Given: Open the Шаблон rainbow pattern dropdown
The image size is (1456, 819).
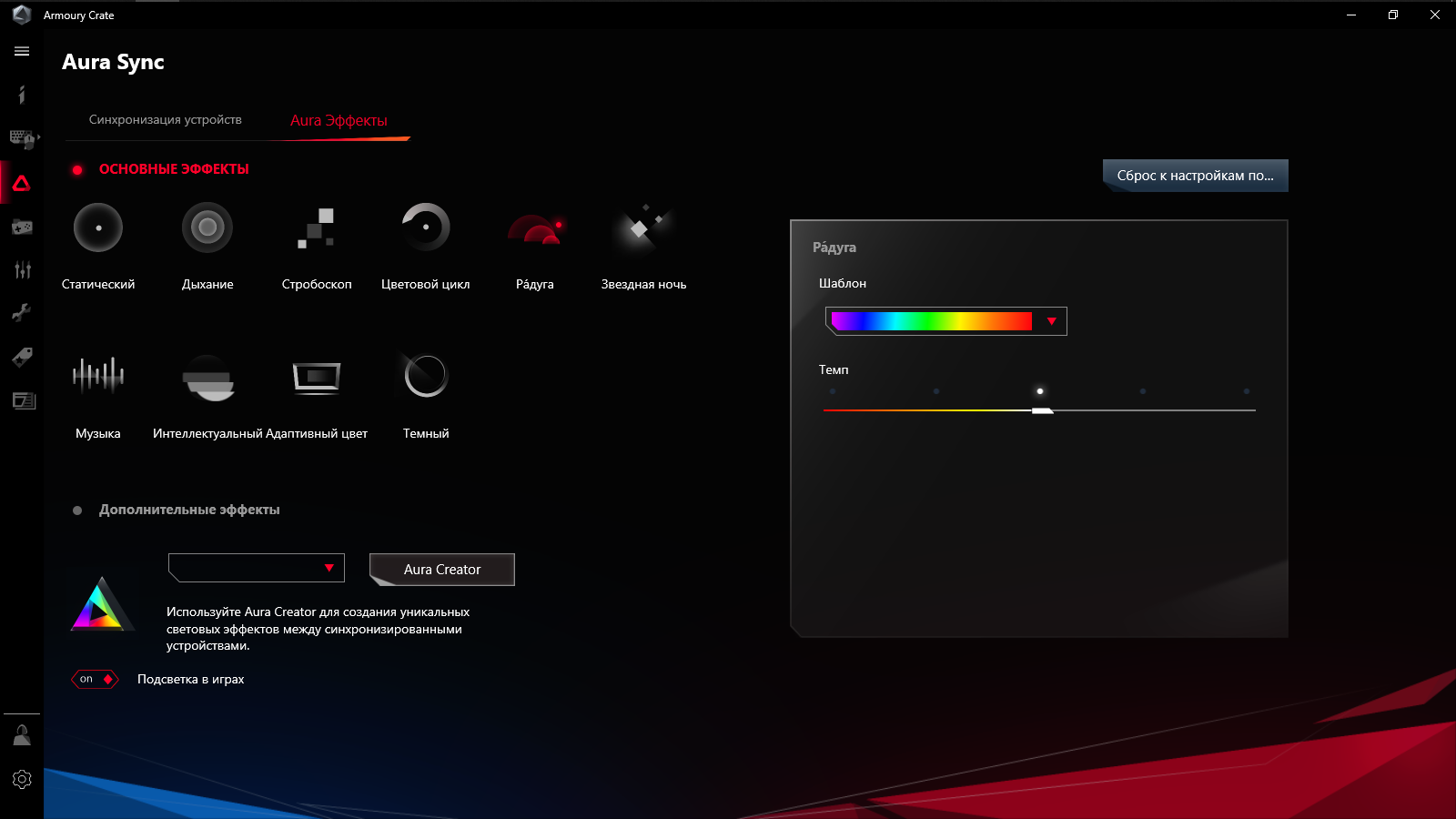Looking at the screenshot, I should (x=1053, y=320).
